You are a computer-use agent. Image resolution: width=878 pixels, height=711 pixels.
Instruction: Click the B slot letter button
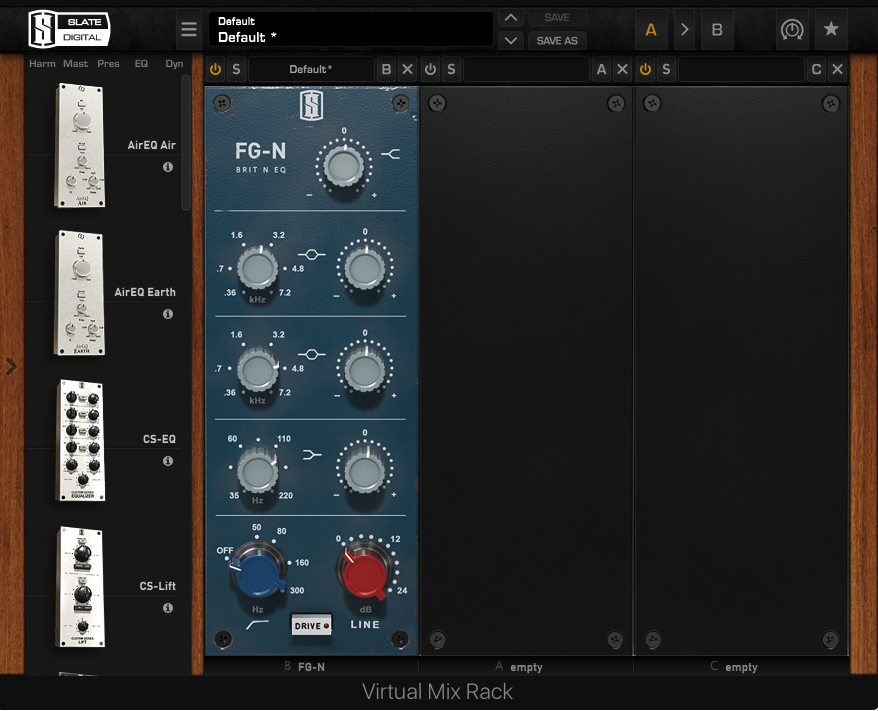coord(386,69)
